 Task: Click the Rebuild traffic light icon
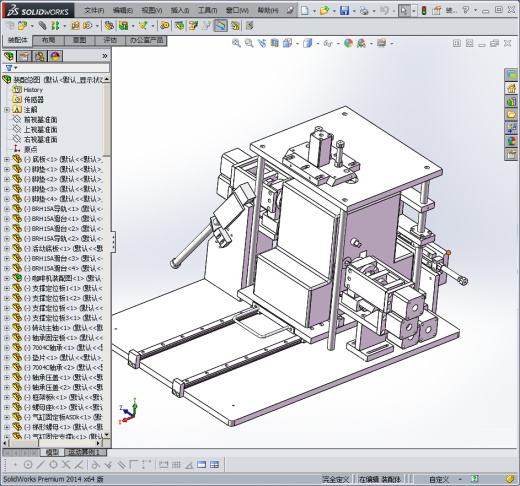click(424, 11)
